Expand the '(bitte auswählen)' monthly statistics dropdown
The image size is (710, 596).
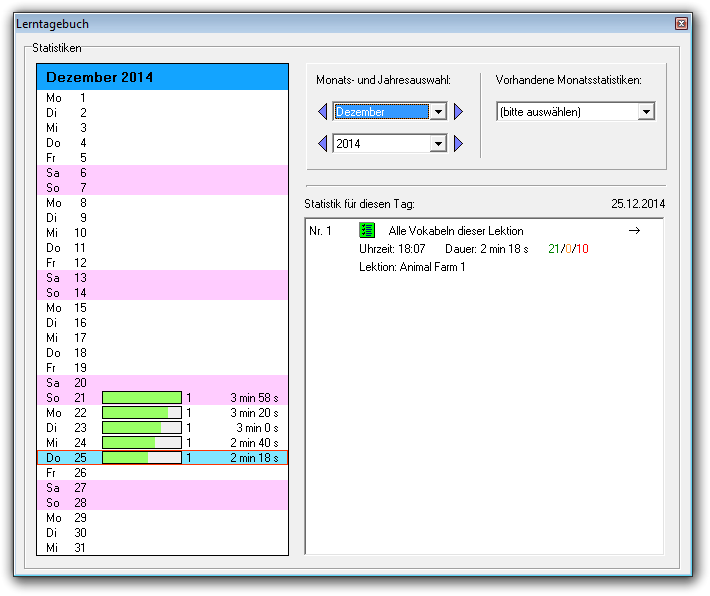click(x=646, y=112)
